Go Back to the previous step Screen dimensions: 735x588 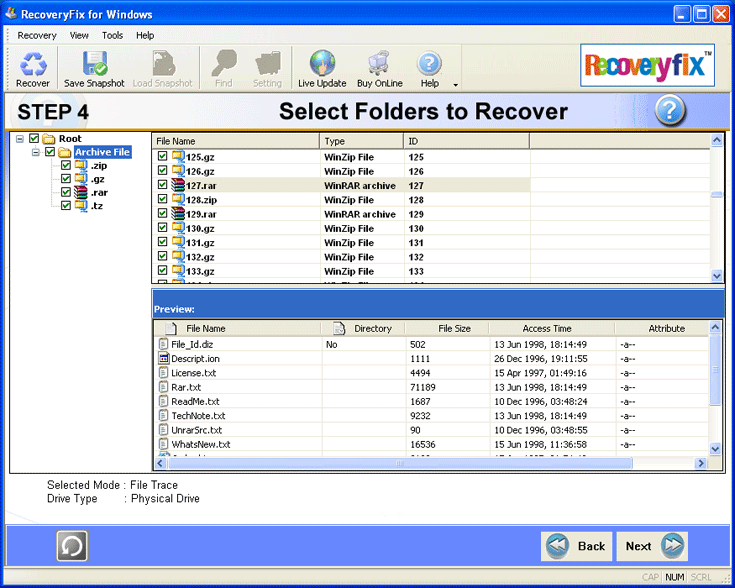(576, 546)
